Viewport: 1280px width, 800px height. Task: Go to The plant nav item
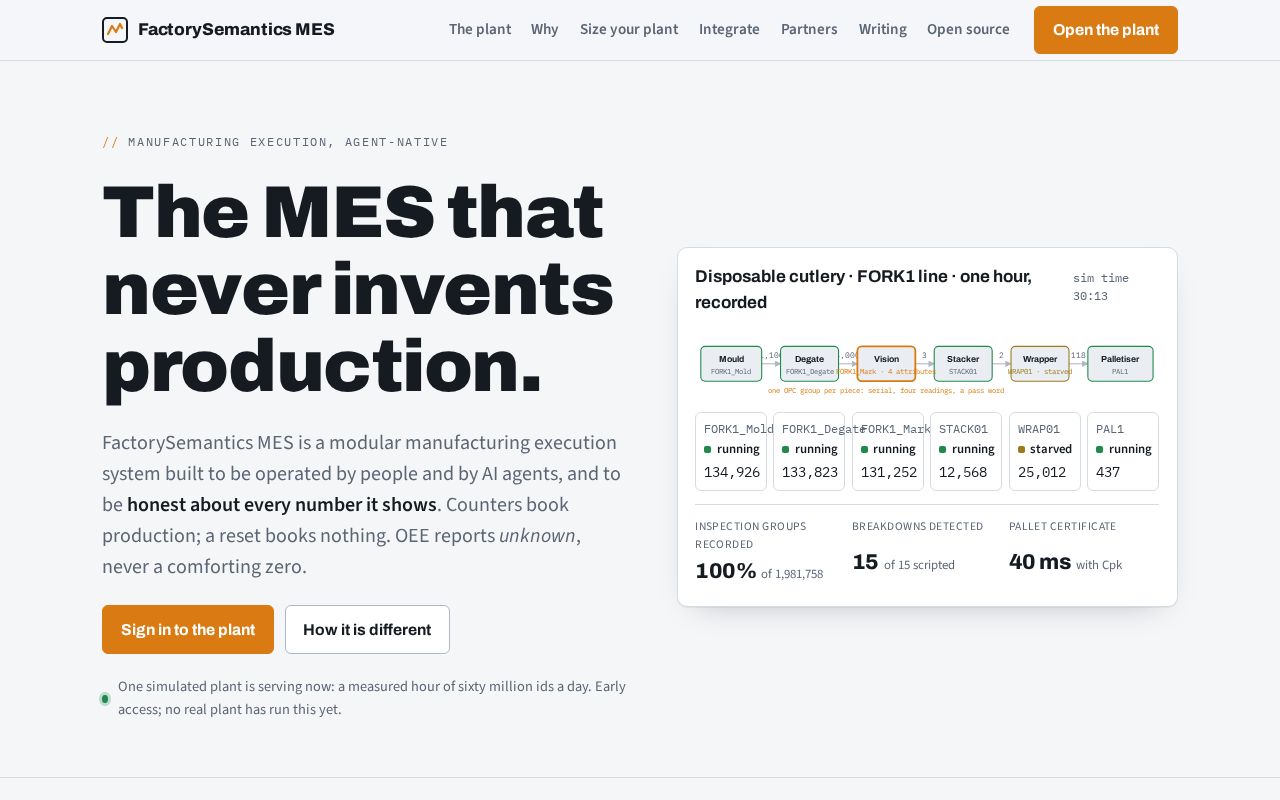point(480,30)
